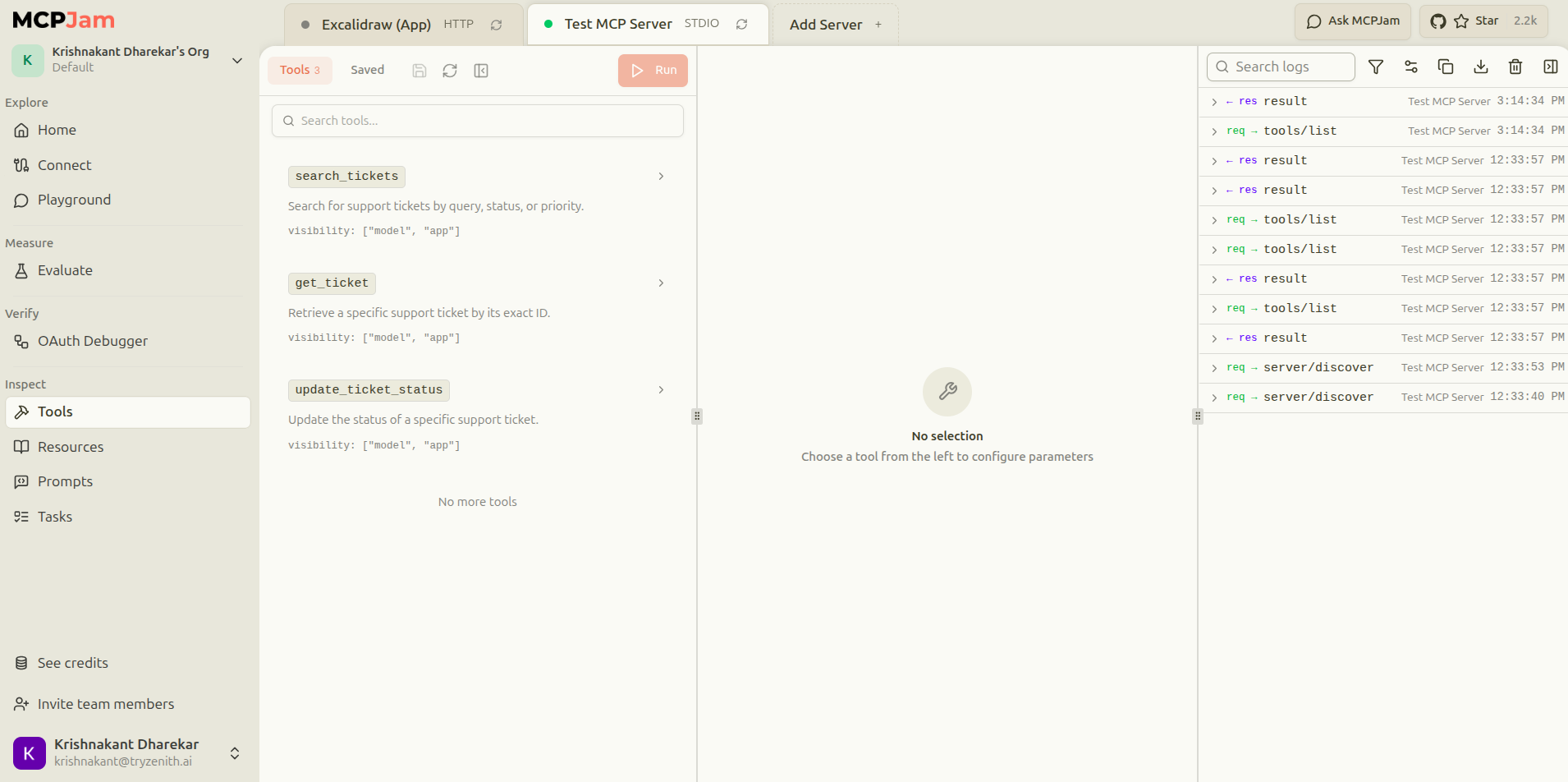The image size is (1568, 782).
Task: Collapse the tools list panel icon
Action: pos(481,71)
